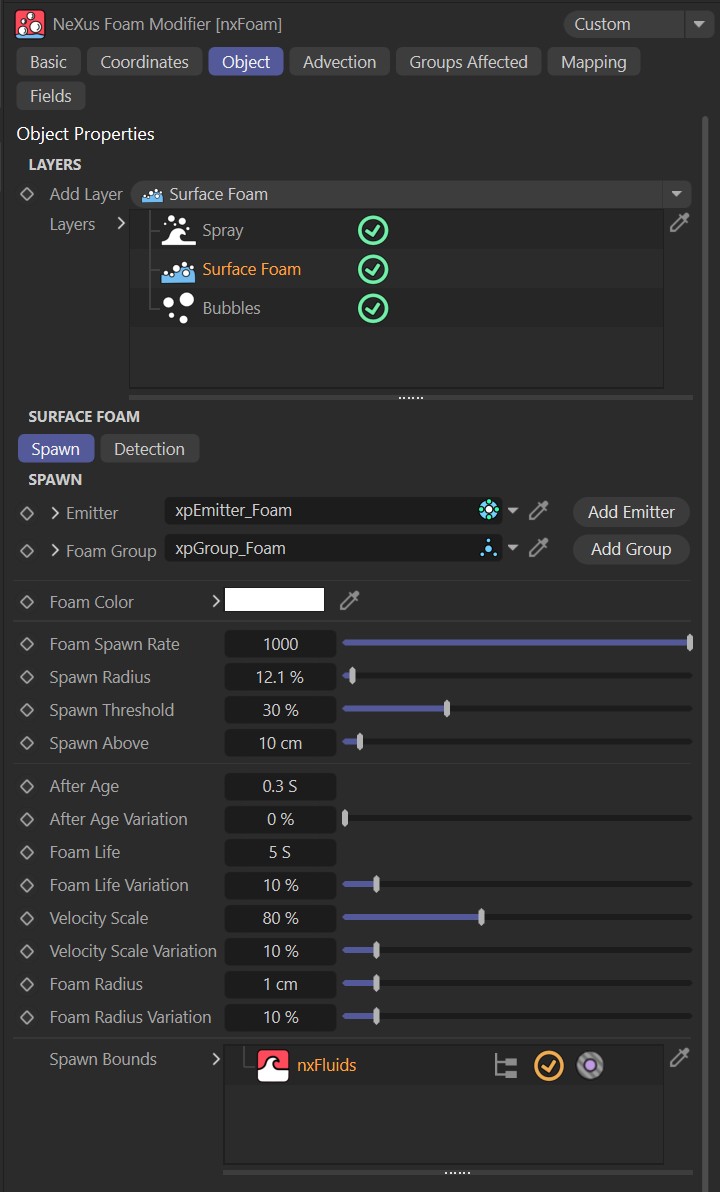Click the nxFluids hierarchy icon in Spawn Bounds
The width and height of the screenshot is (720, 1192).
point(506,1066)
